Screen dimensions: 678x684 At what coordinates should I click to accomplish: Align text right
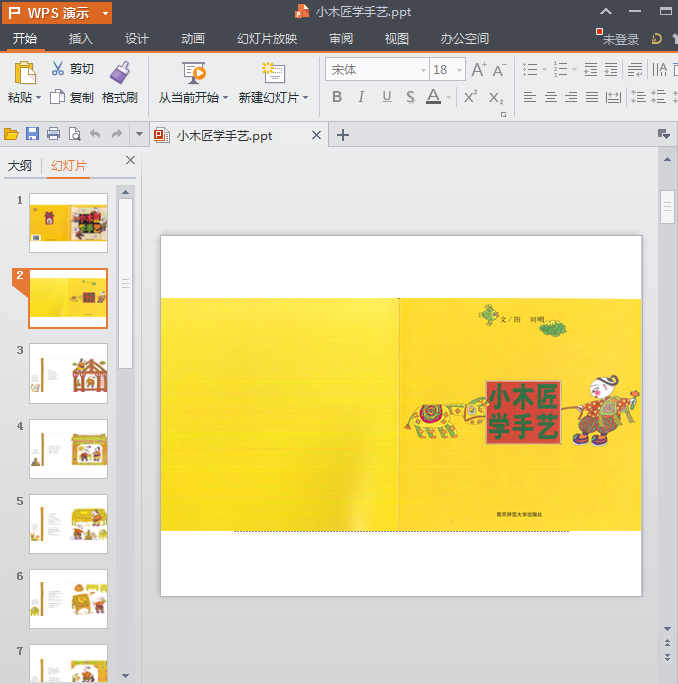(x=571, y=97)
